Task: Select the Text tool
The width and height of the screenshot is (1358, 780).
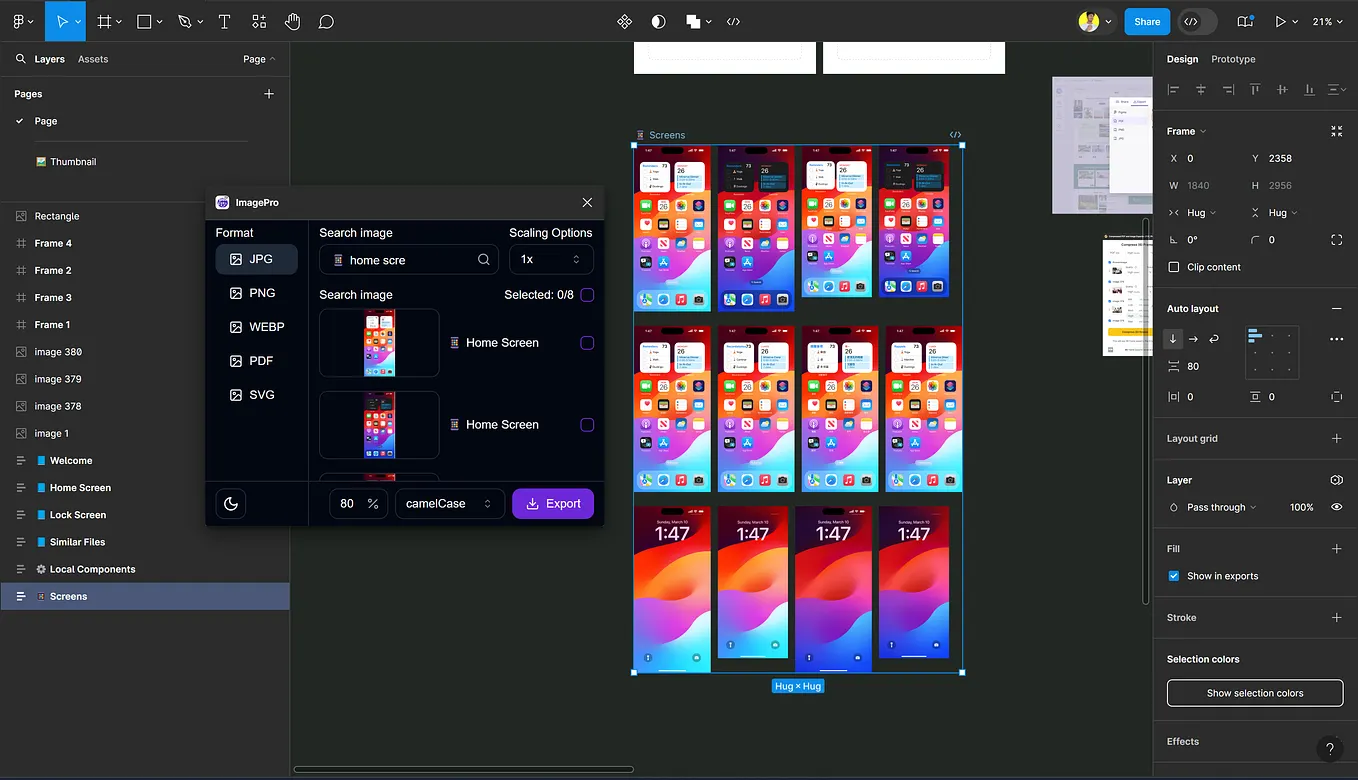Action: [x=224, y=21]
